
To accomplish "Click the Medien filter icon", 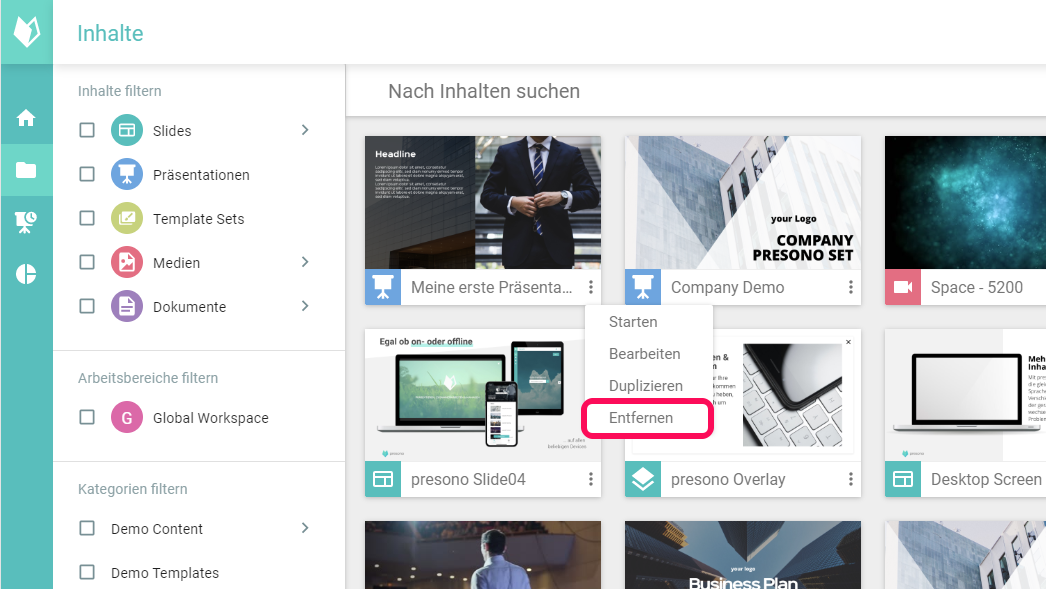I will pyautogui.click(x=127, y=262).
